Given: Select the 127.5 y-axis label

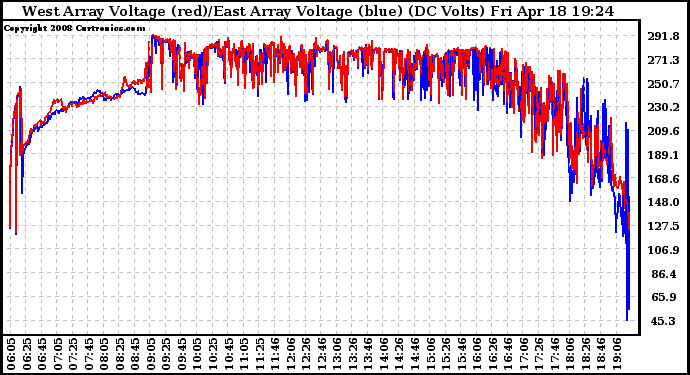Looking at the screenshot, I should coord(663,226).
